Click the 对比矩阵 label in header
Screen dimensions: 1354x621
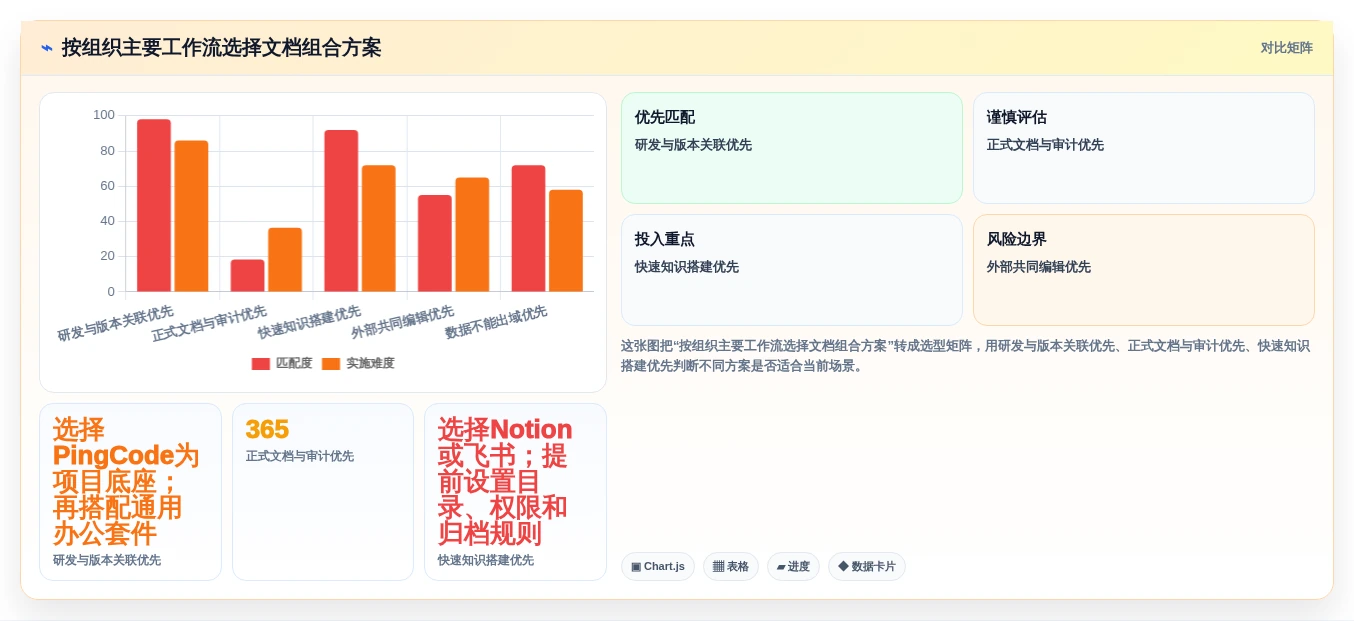click(1286, 48)
